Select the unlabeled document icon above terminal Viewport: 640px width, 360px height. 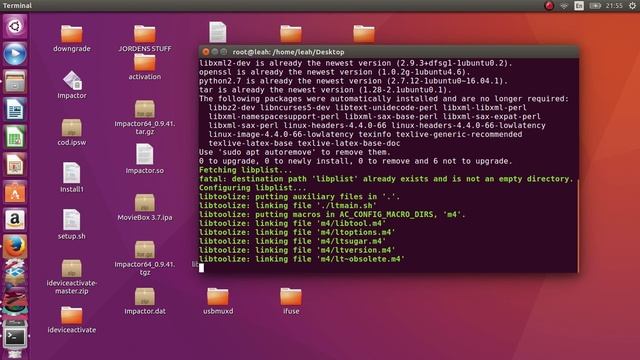point(218,32)
